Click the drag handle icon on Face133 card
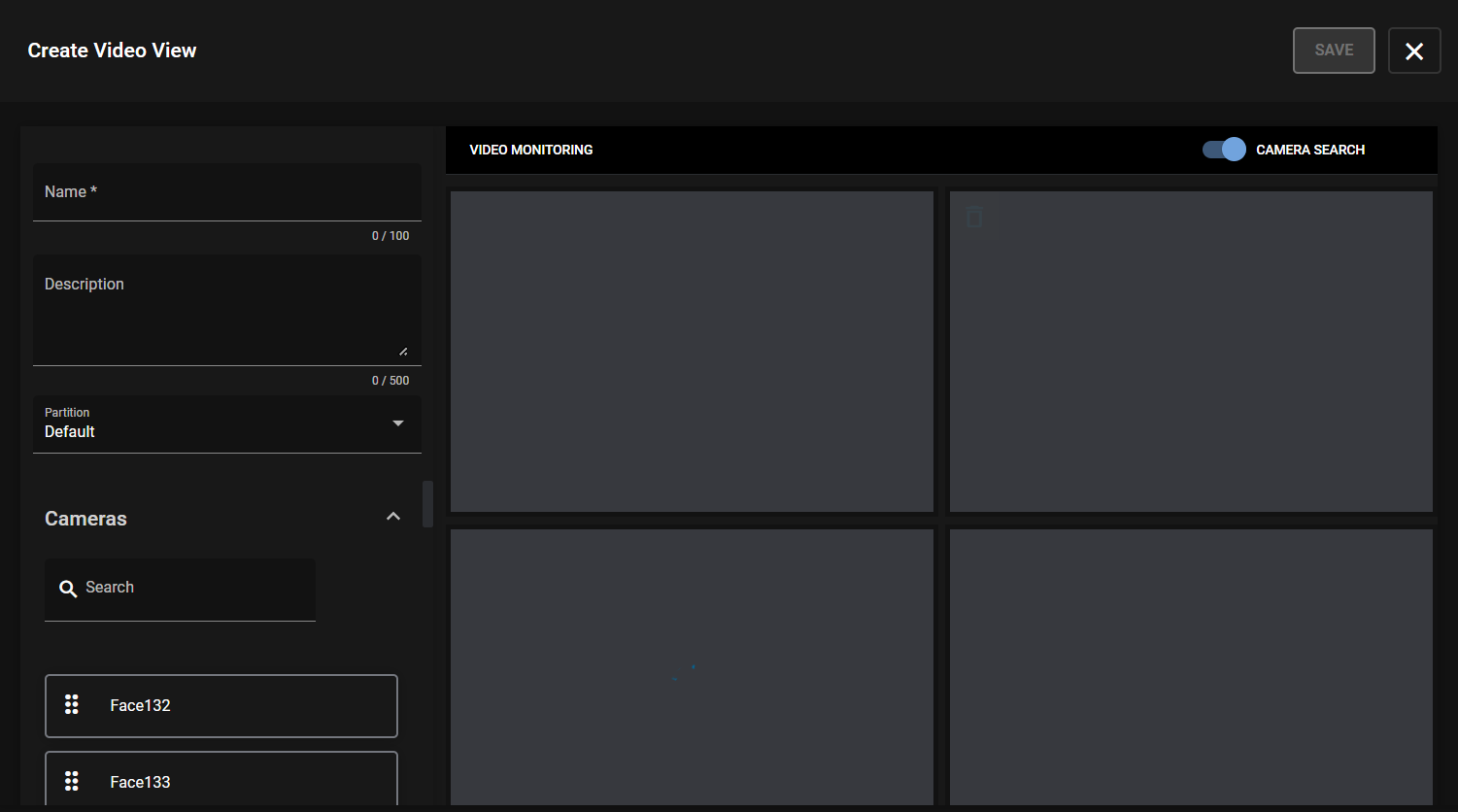This screenshot has width=1458, height=812. tap(71, 781)
